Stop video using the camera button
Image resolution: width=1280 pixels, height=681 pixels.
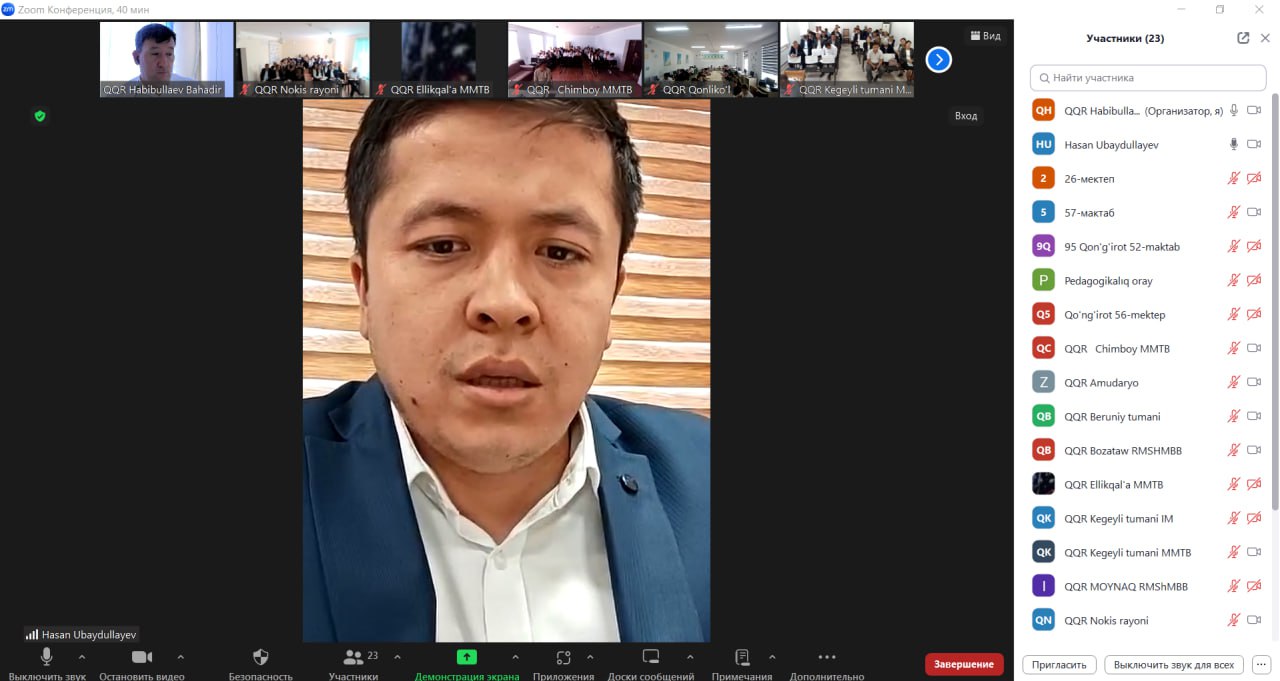pyautogui.click(x=142, y=657)
